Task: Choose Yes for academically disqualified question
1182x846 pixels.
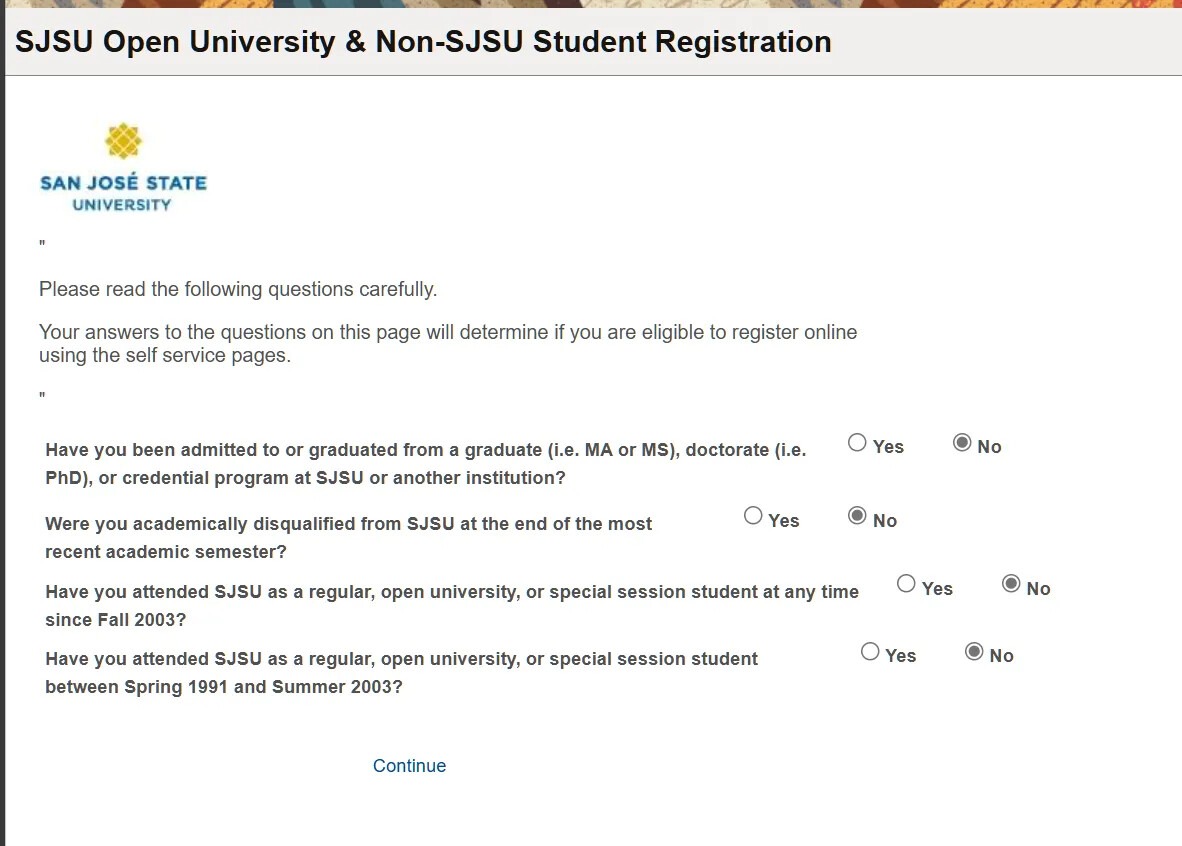Action: pos(753,516)
